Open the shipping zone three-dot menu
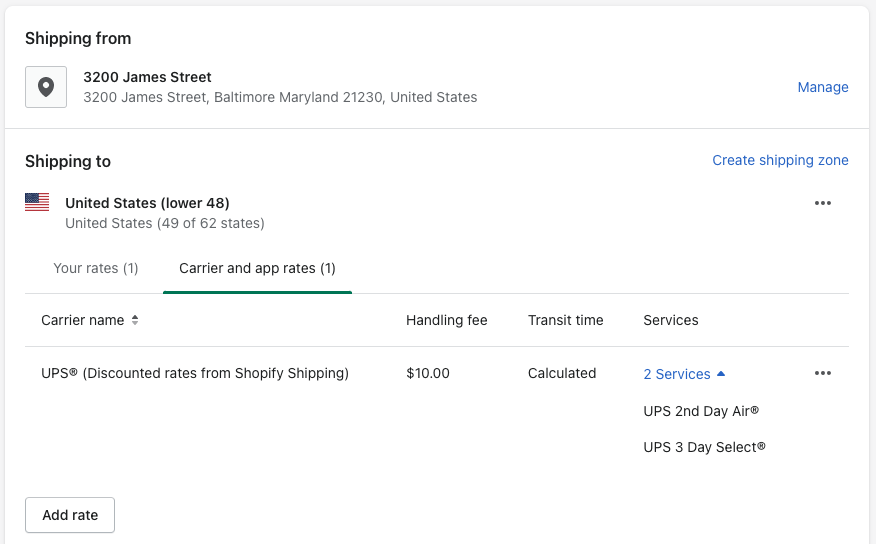Screen dimensions: 876x544 tap(823, 203)
